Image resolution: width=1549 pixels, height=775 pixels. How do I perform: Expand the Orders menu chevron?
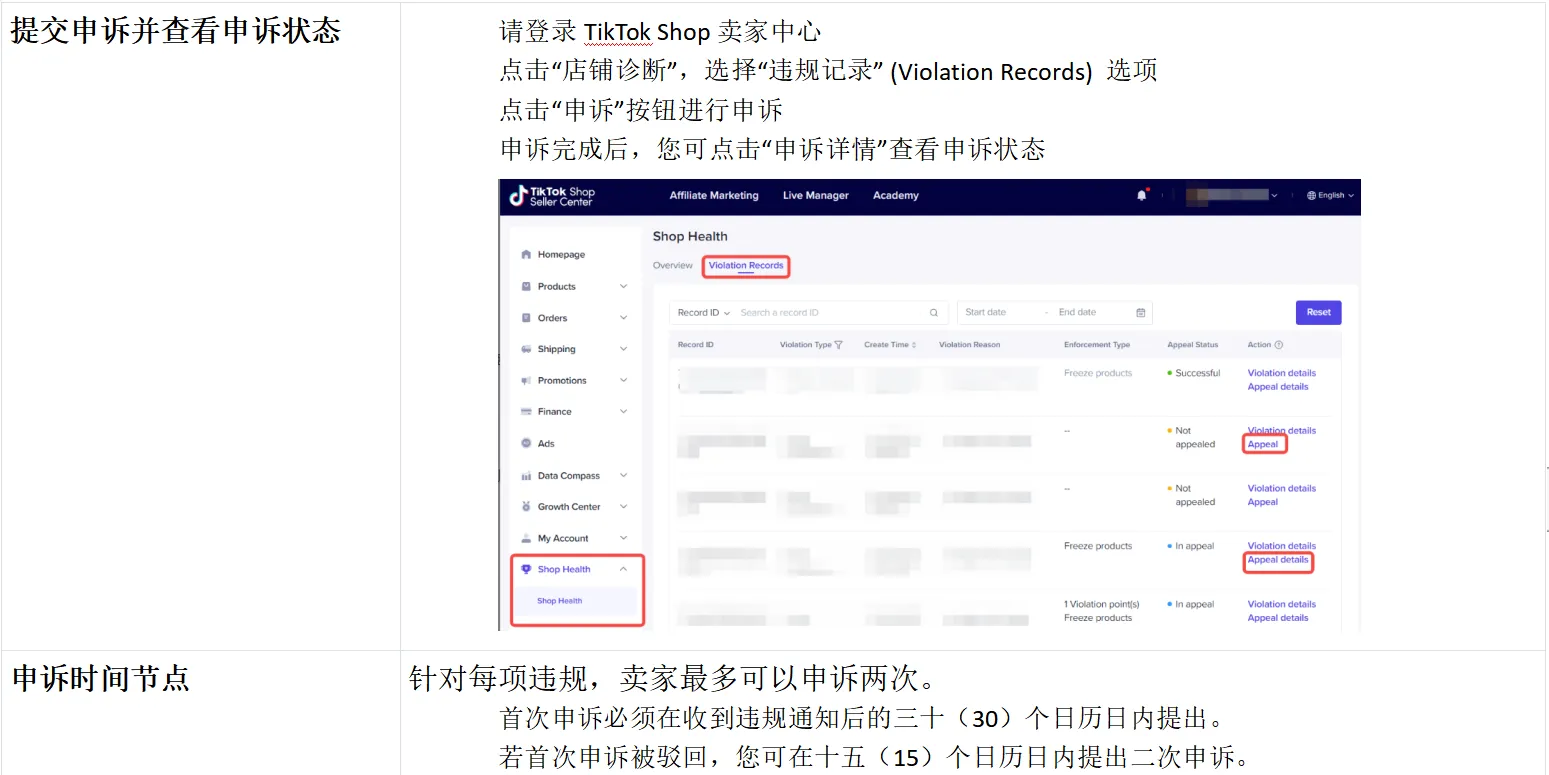click(x=623, y=318)
